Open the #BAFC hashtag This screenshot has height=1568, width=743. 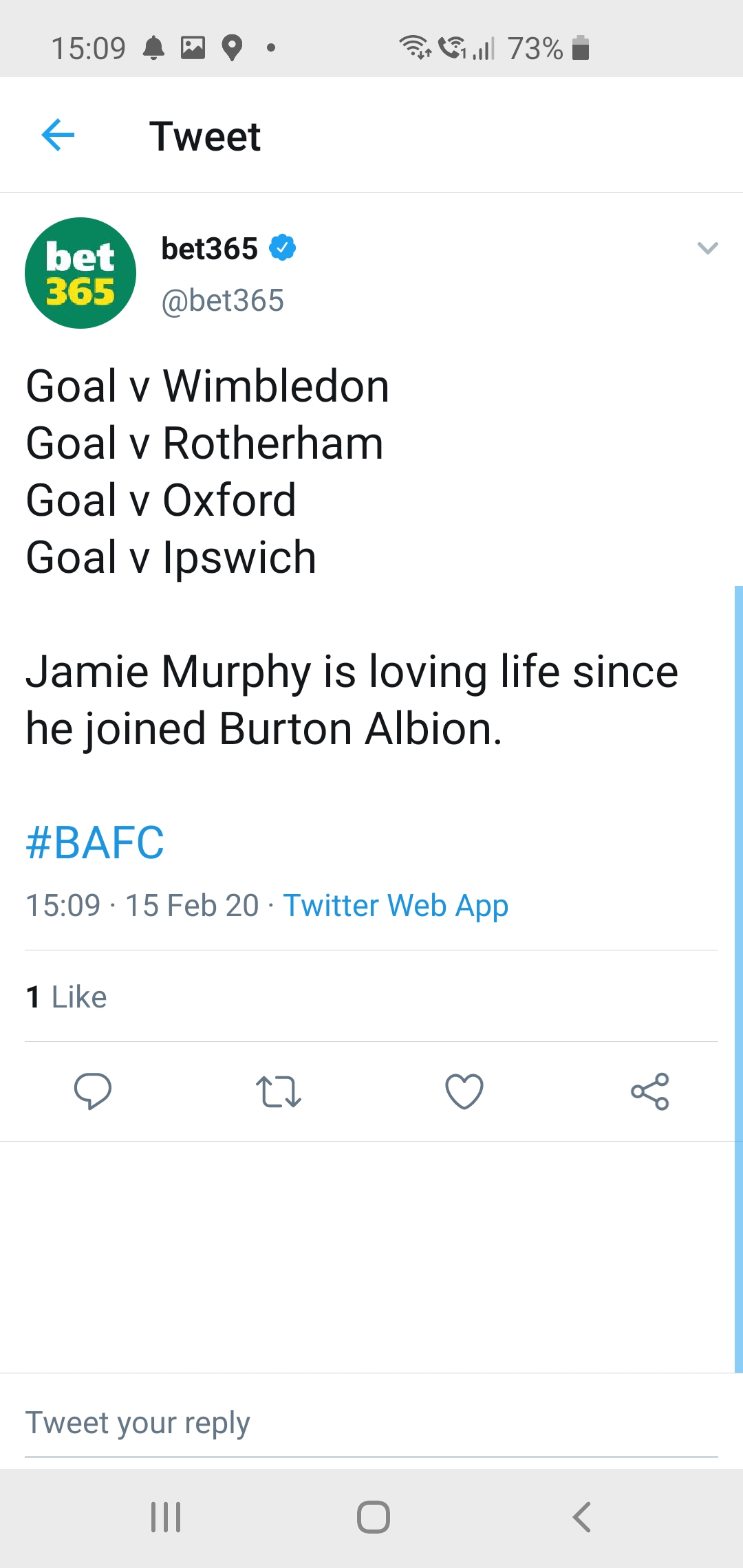coord(95,842)
